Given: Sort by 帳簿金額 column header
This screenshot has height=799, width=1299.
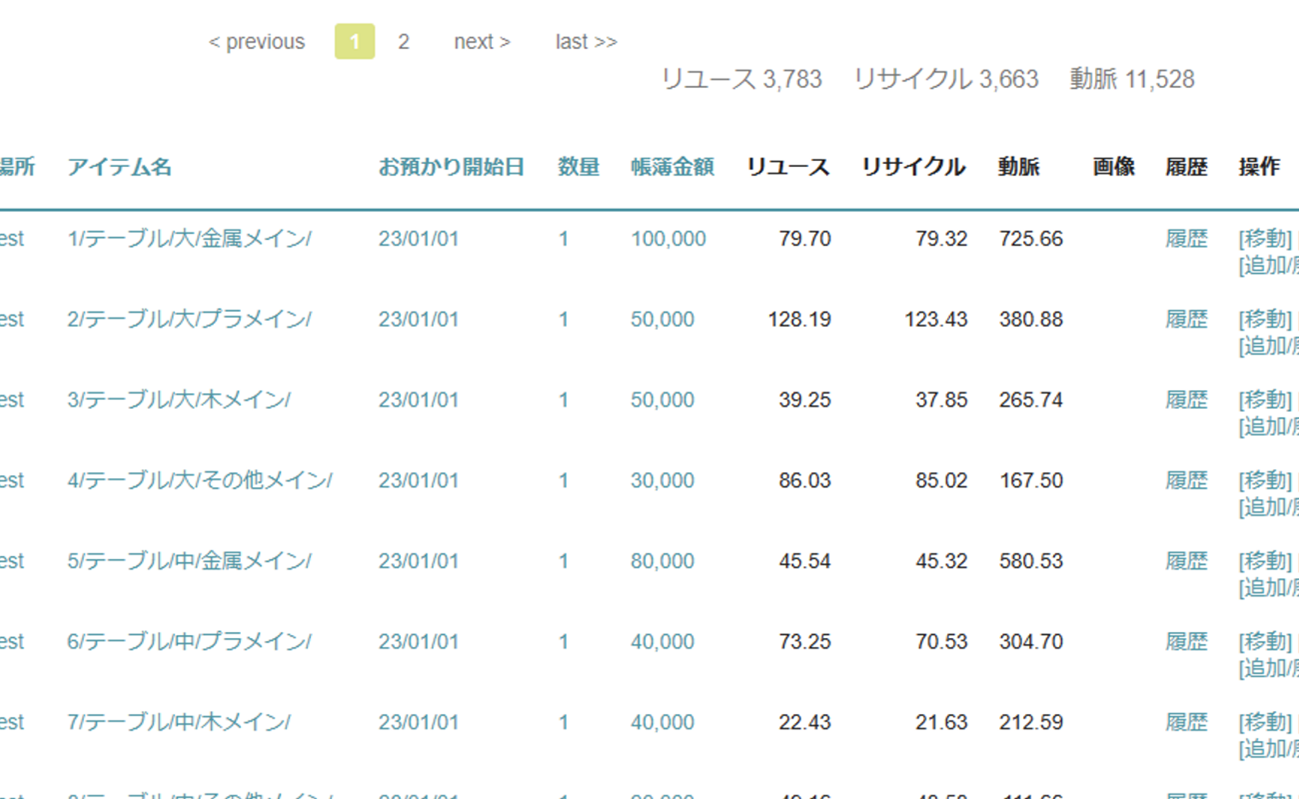Looking at the screenshot, I should tap(672, 167).
